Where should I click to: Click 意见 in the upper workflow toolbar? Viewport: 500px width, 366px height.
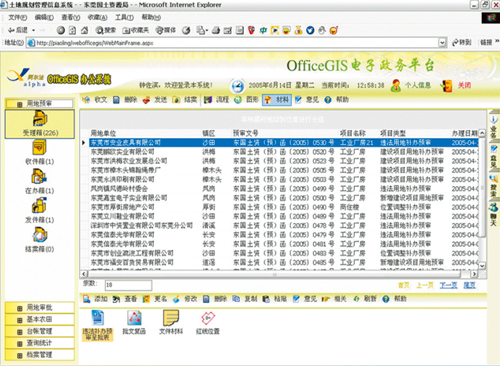coord(307,100)
